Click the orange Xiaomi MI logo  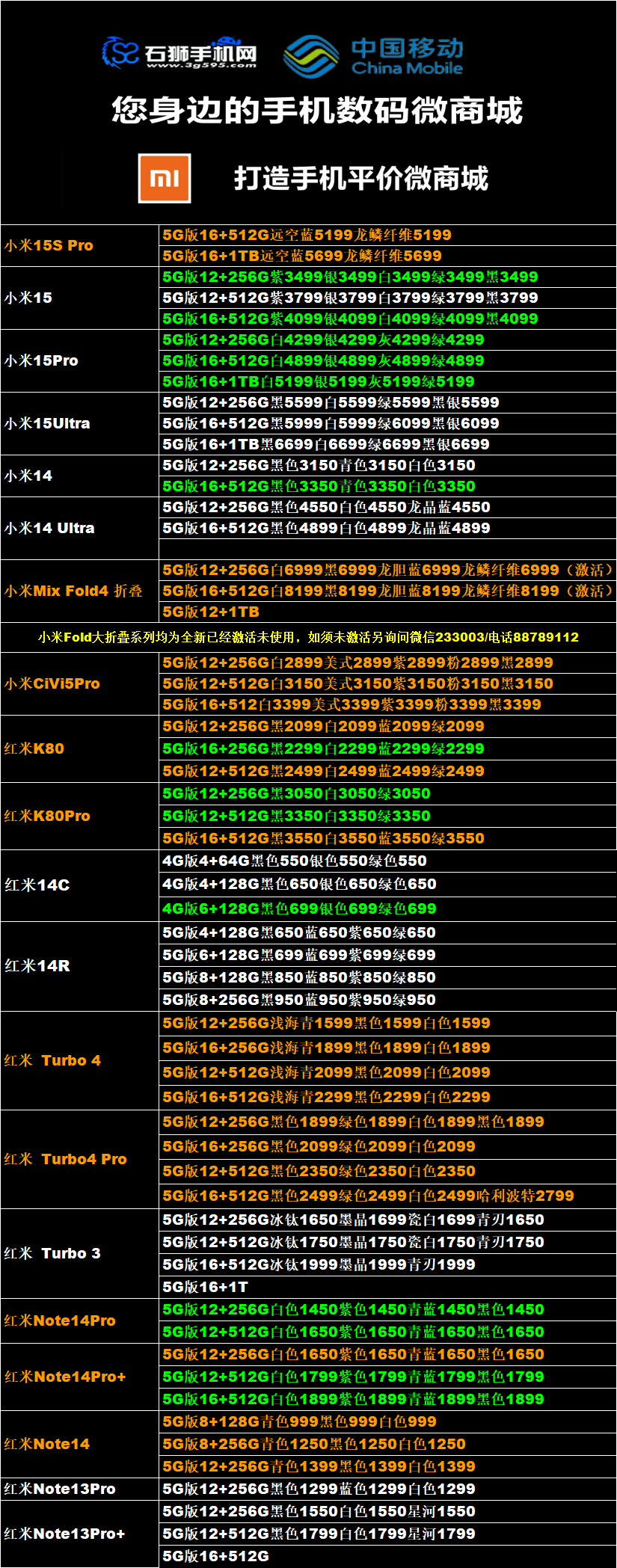point(165,178)
